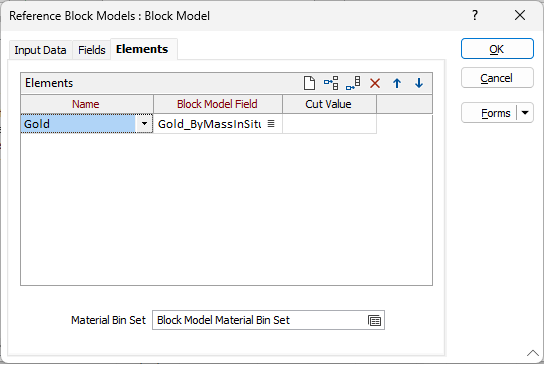
Task: Switch to the Fields tab
Action: 92,50
